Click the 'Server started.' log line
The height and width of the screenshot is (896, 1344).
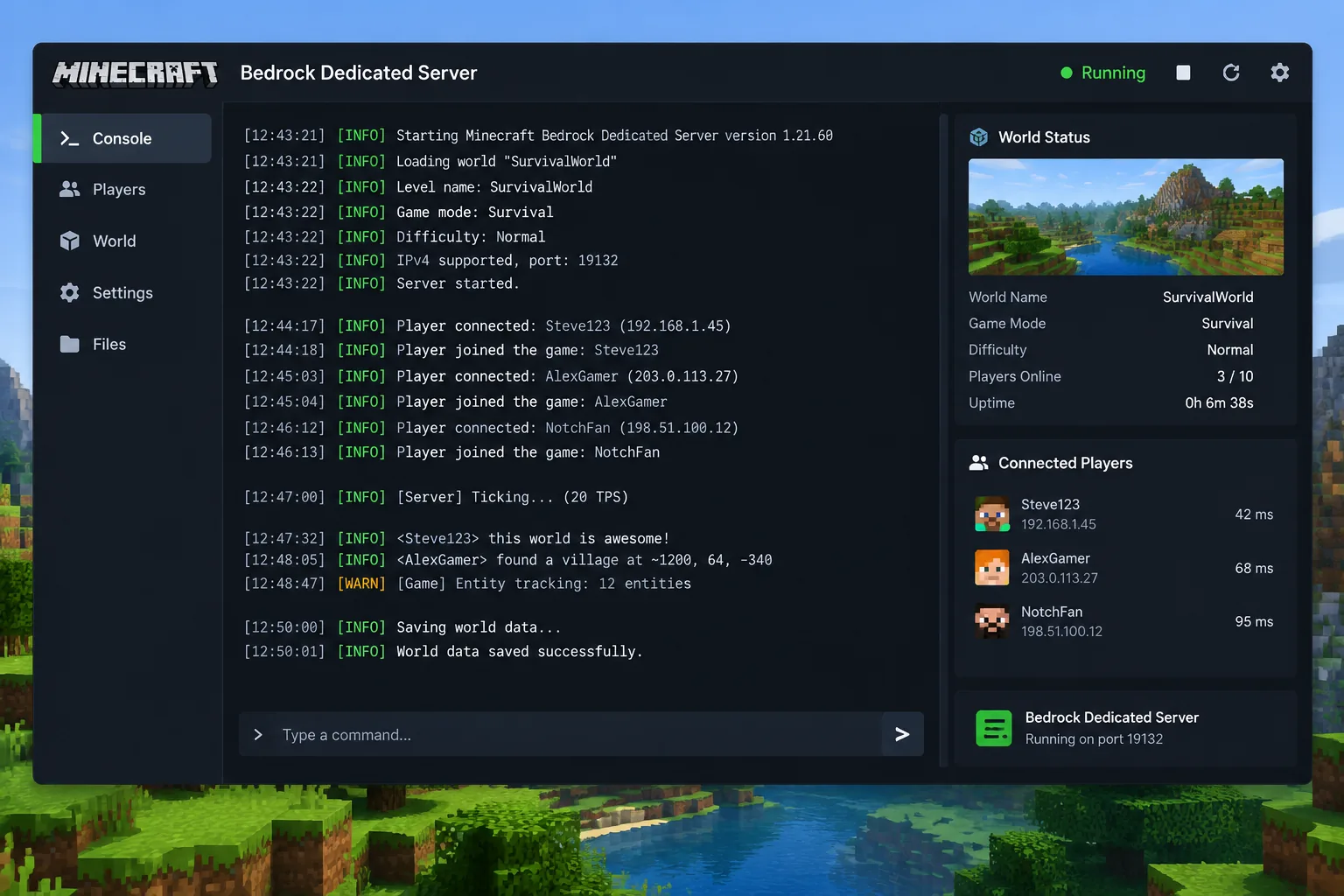coord(381,283)
